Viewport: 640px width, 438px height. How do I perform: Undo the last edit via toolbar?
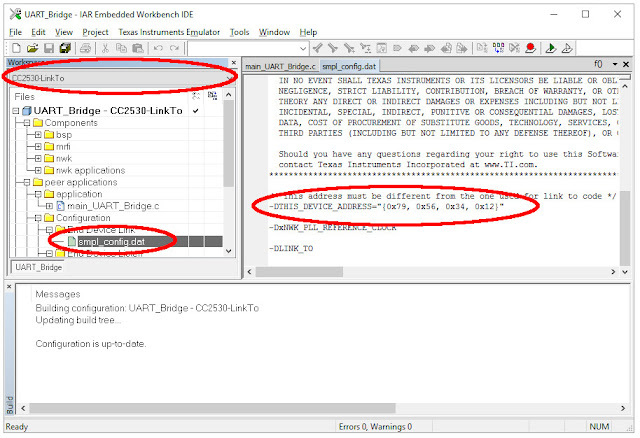158,48
